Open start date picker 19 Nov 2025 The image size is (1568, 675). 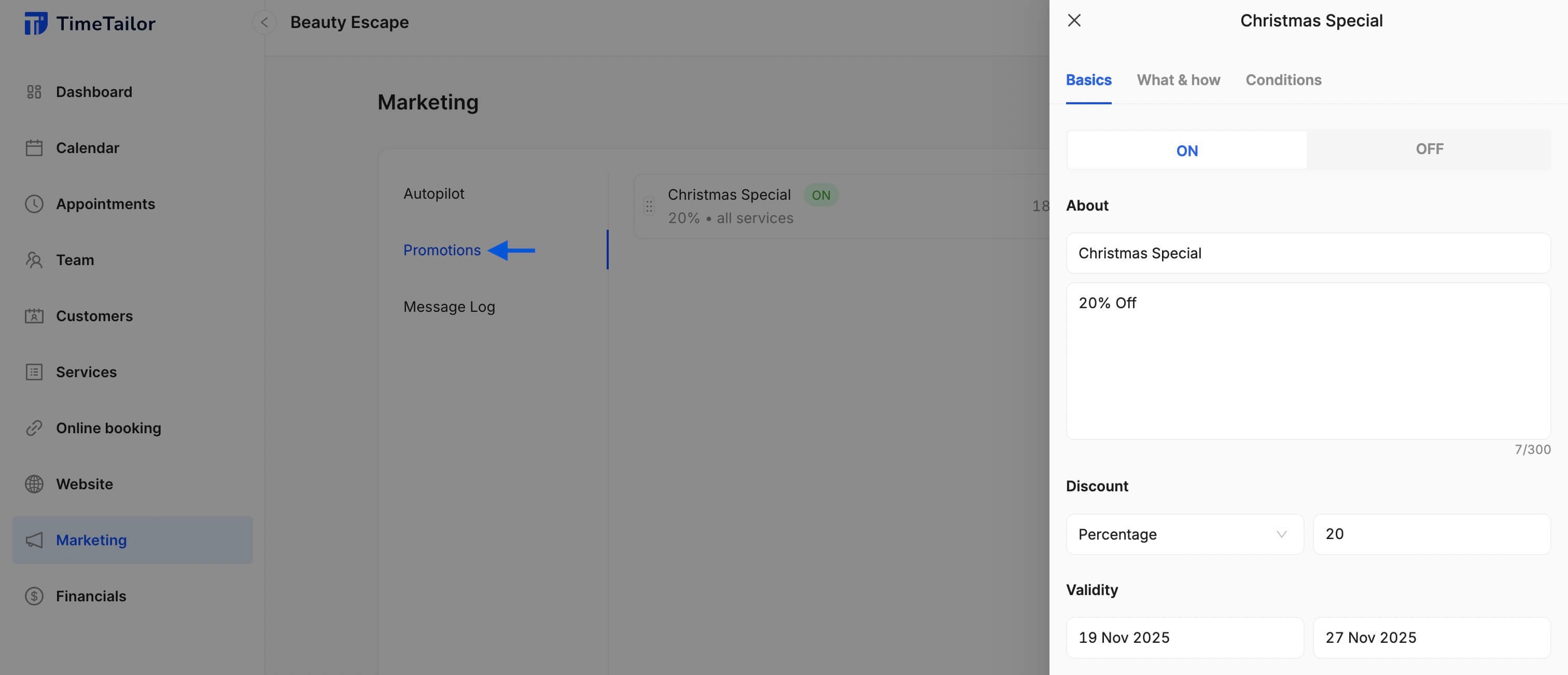(x=1184, y=638)
